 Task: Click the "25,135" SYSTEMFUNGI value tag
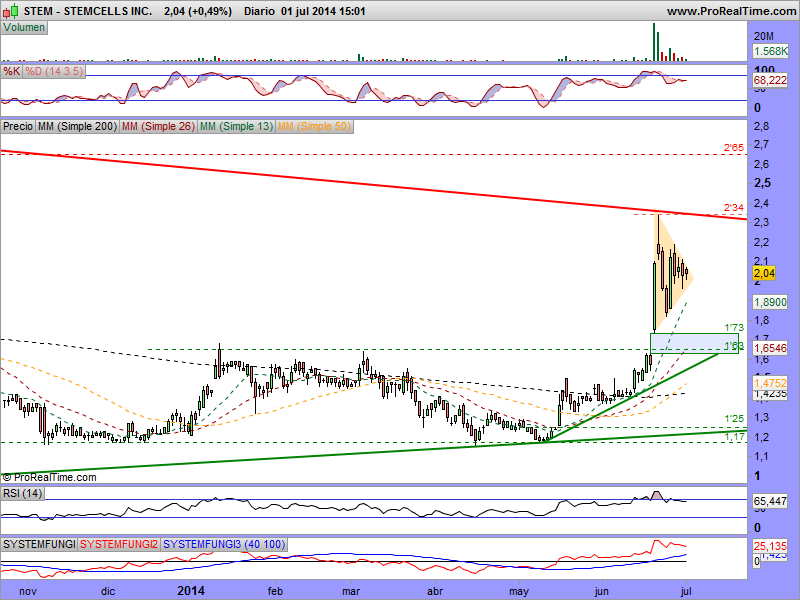coord(770,546)
